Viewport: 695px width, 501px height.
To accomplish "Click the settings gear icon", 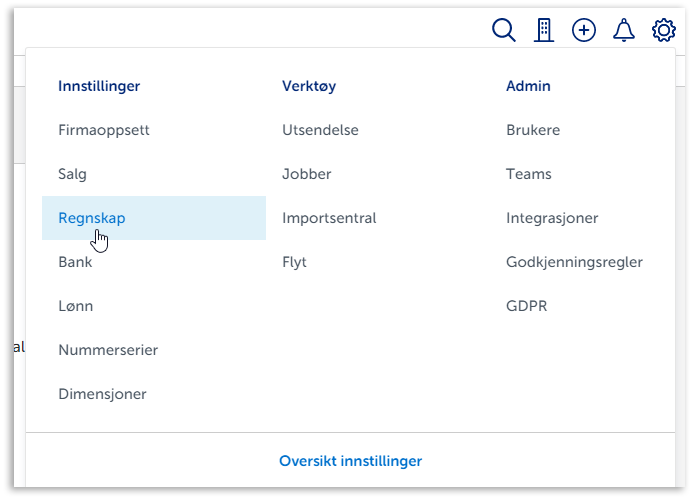I will [664, 30].
